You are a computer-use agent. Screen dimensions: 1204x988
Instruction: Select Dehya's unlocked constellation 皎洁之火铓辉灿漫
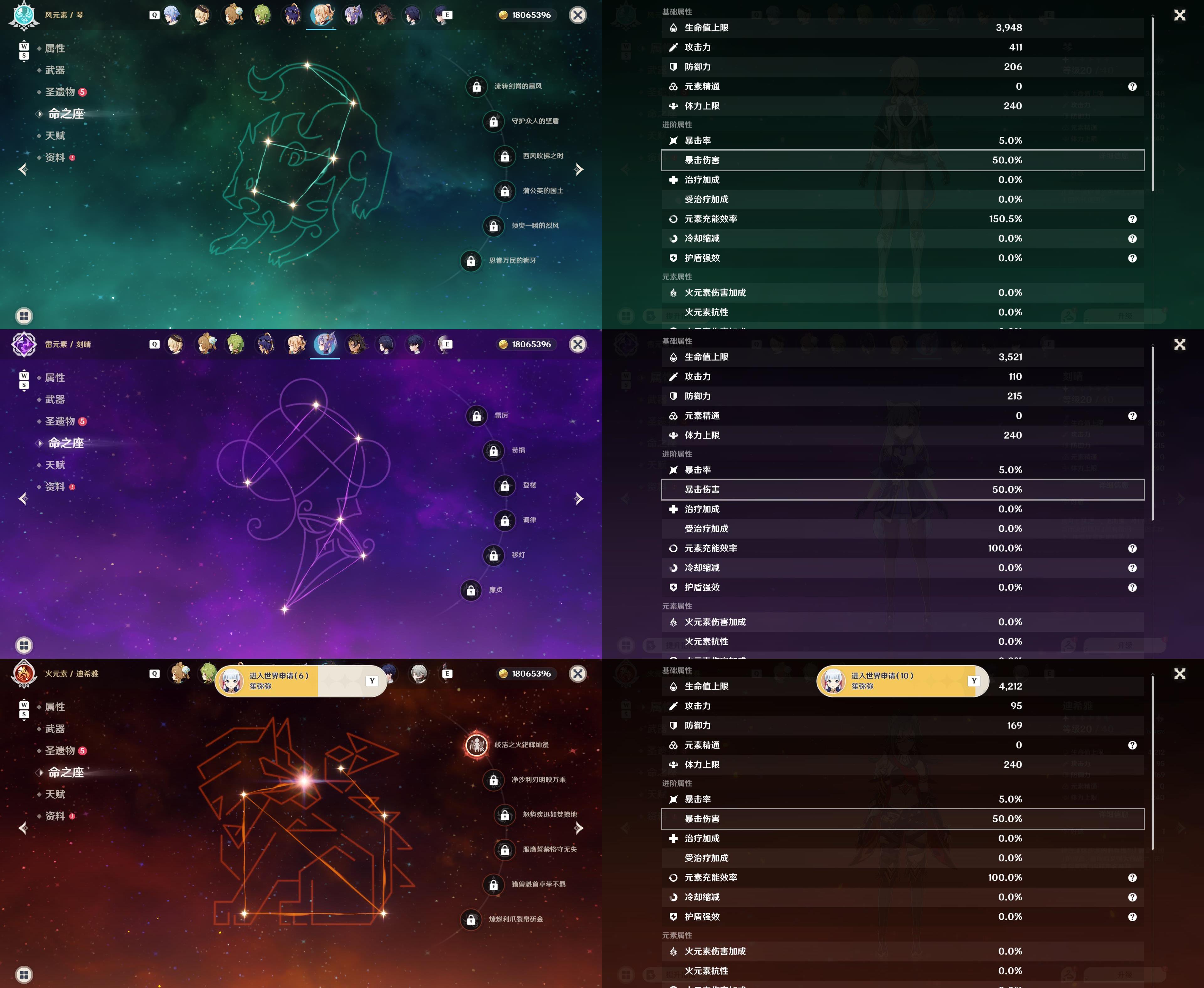[476, 745]
